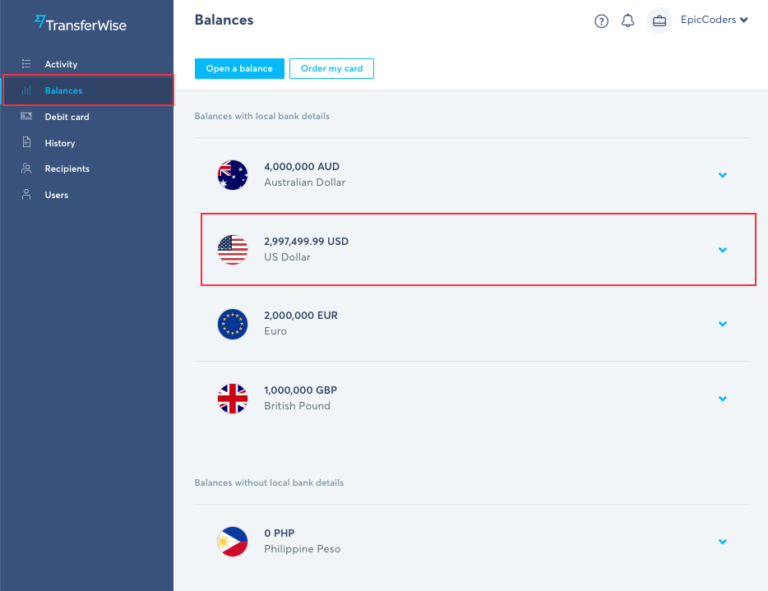Expand the PHP balance chevron

point(722,542)
